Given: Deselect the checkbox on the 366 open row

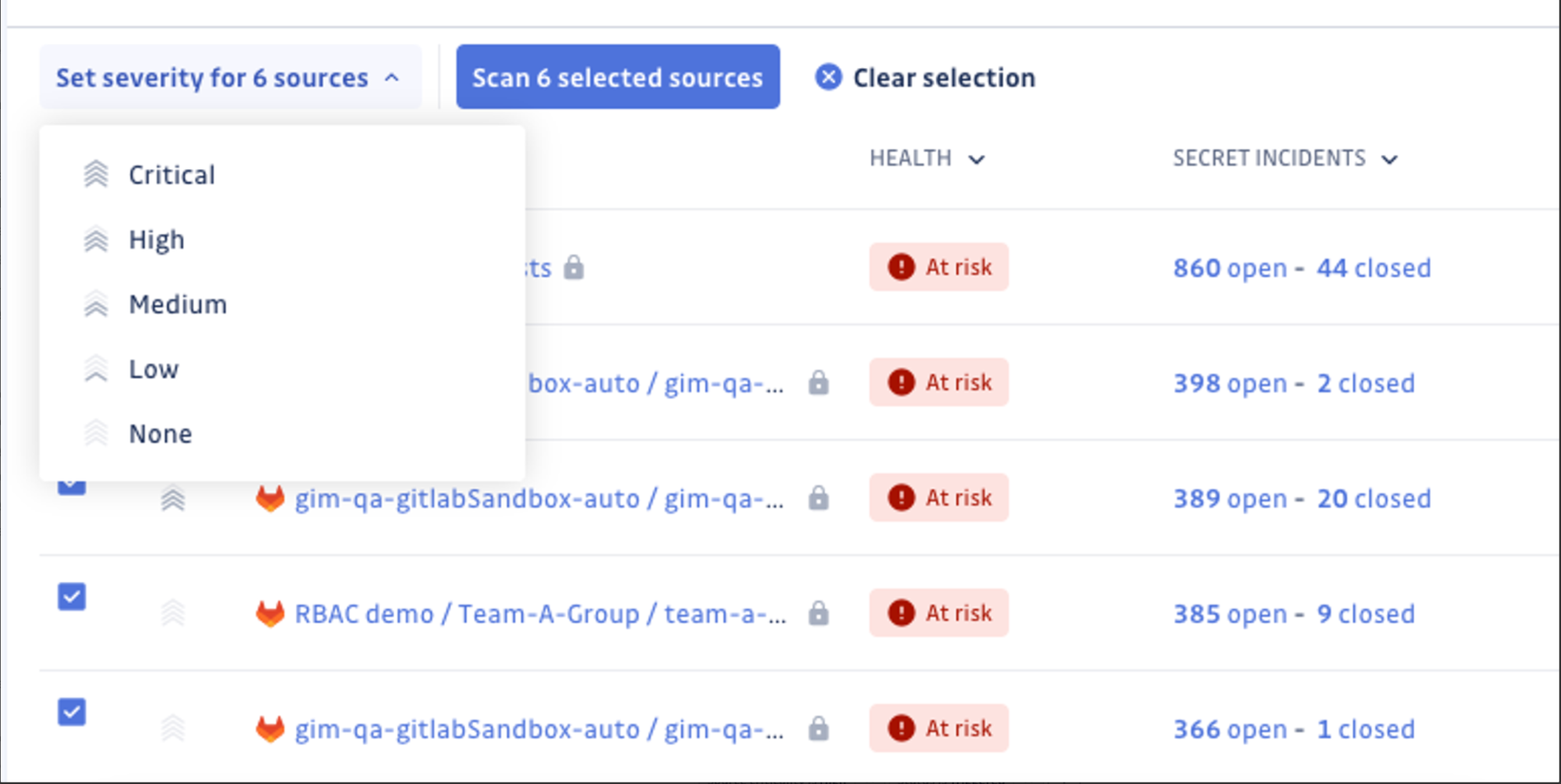Looking at the screenshot, I should (x=72, y=711).
